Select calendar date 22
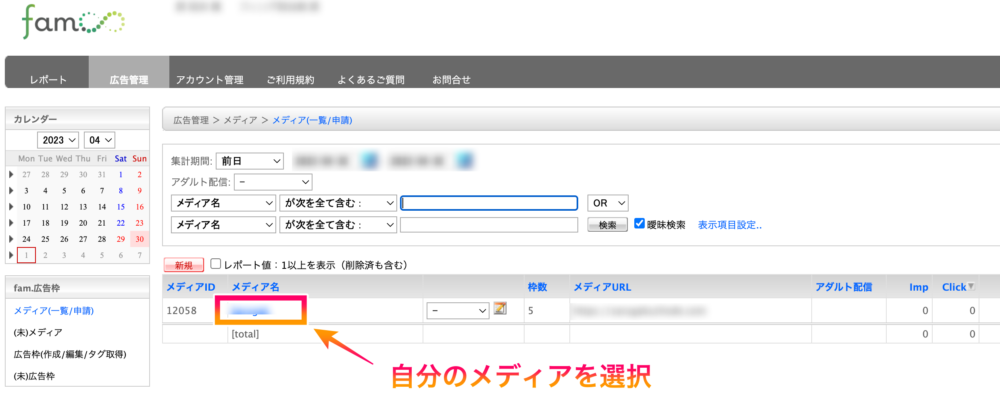Viewport: 1000px width, 398px height. (121, 223)
